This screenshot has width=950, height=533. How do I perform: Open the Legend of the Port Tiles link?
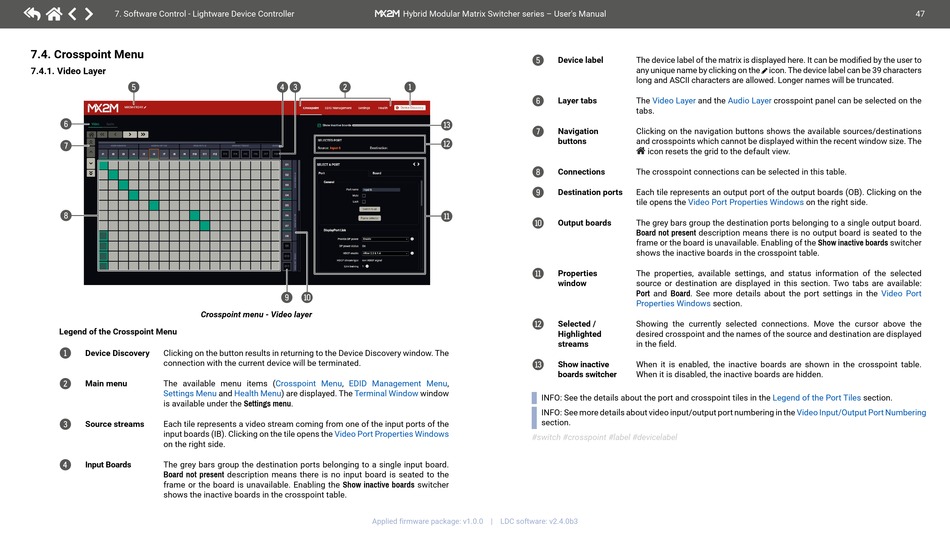(817, 398)
